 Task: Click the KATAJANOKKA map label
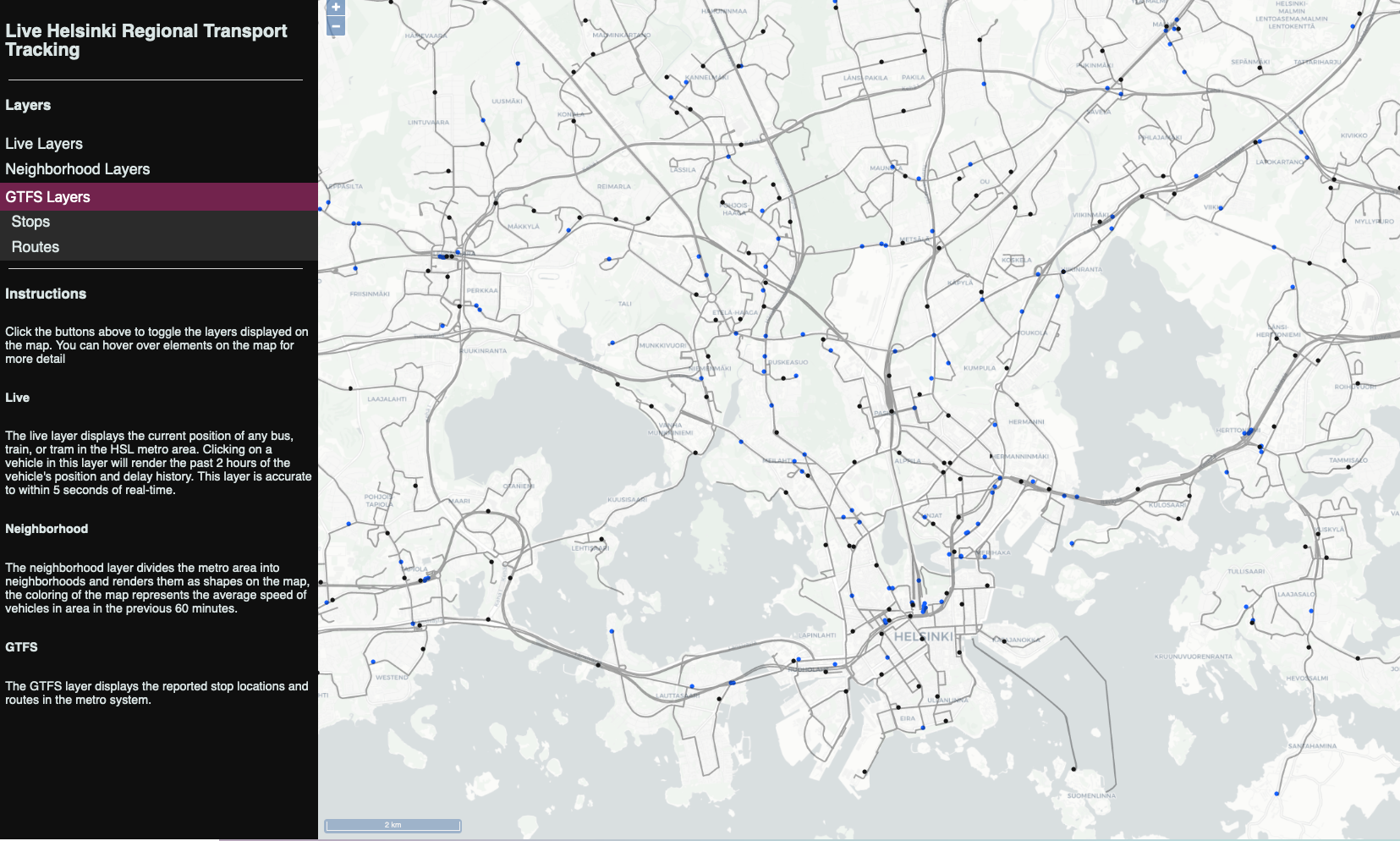(x=1016, y=640)
